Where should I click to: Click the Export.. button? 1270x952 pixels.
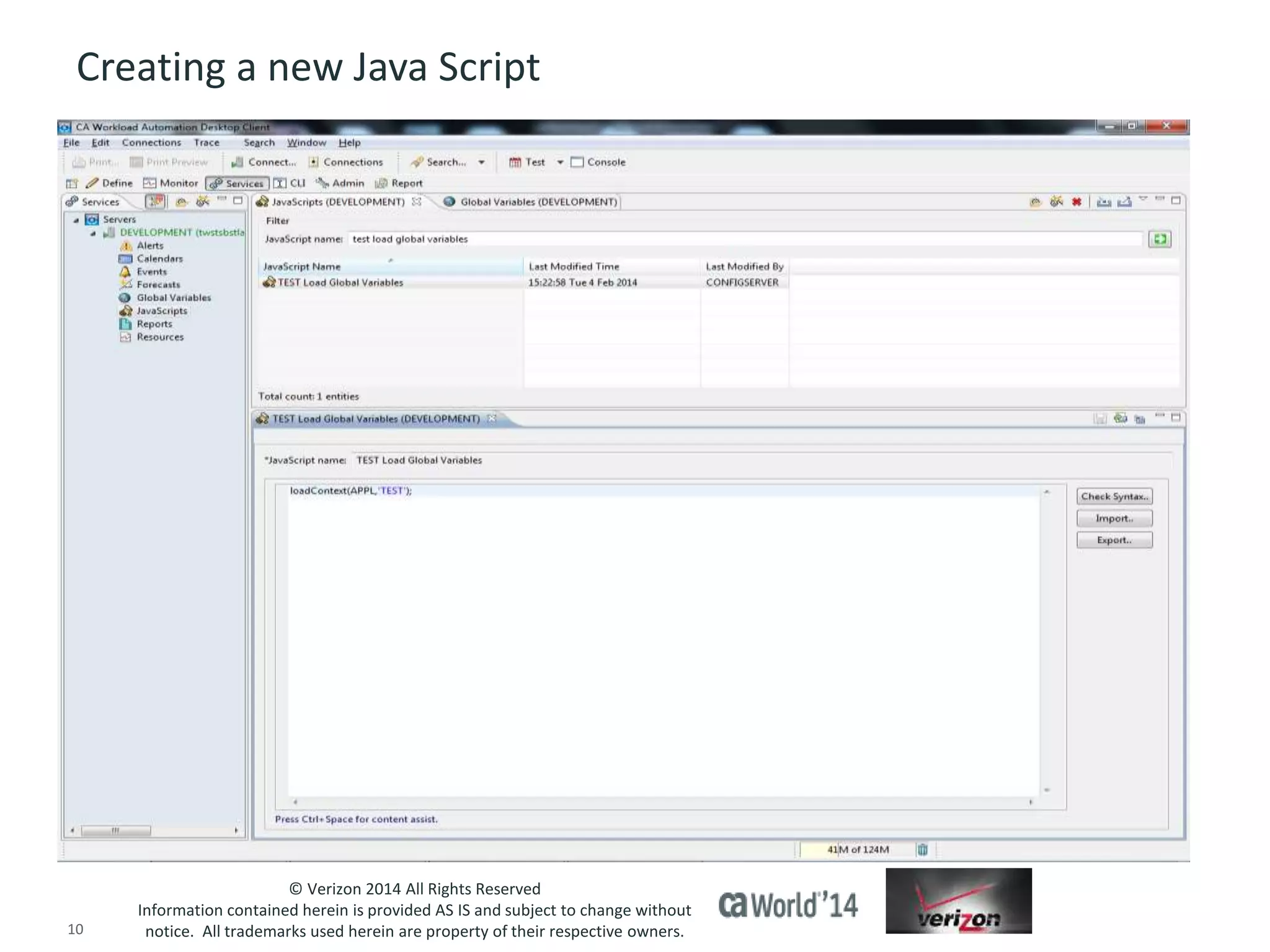1114,540
